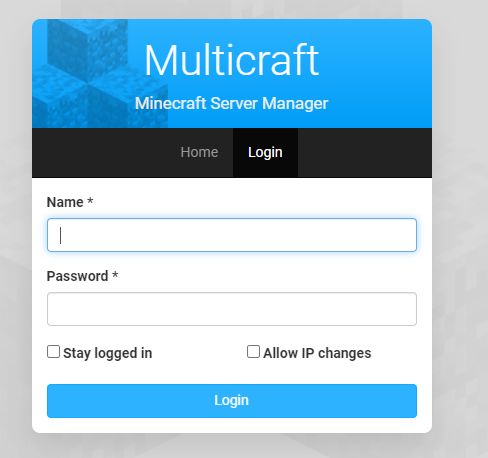
Task: Switch to the Login tab
Action: click(265, 152)
